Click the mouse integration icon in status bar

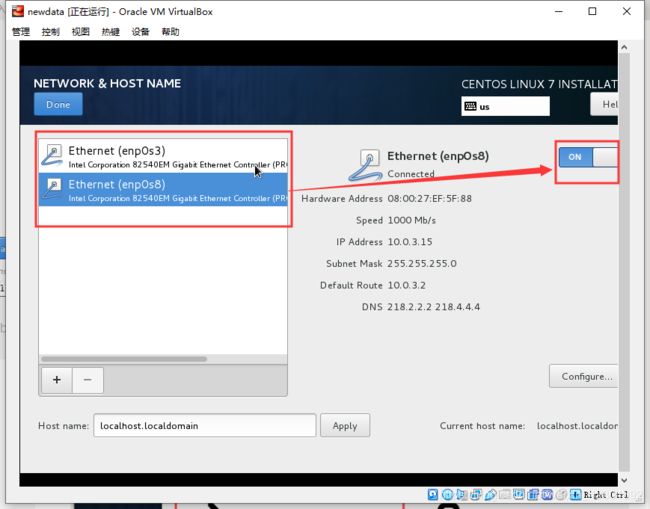[561, 494]
